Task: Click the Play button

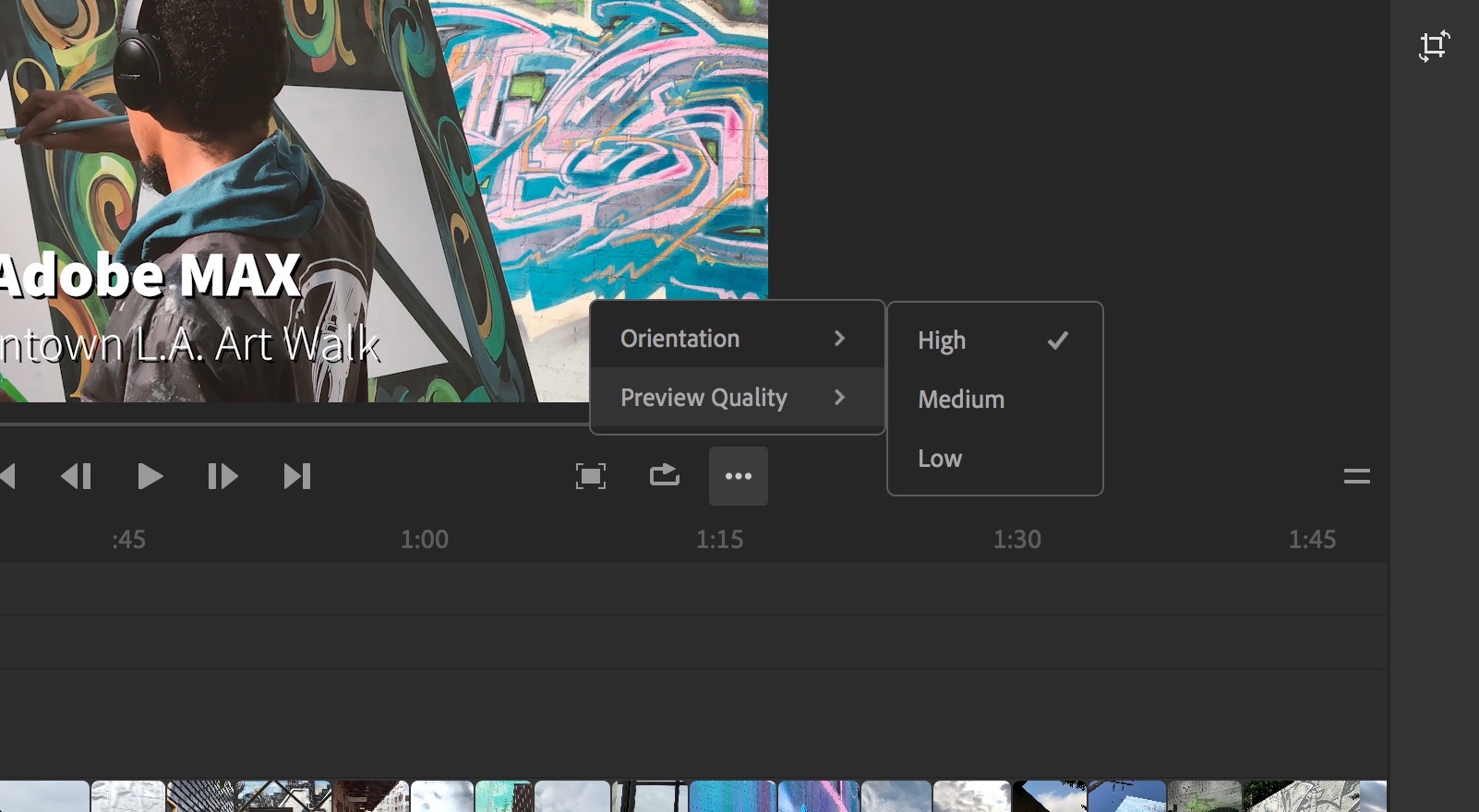Action: tap(150, 476)
